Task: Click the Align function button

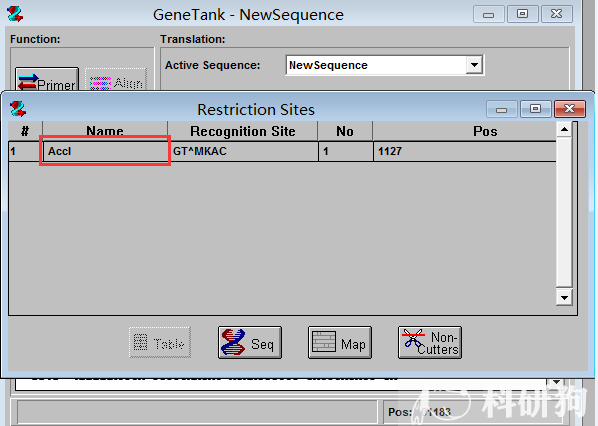Action: (x=116, y=79)
